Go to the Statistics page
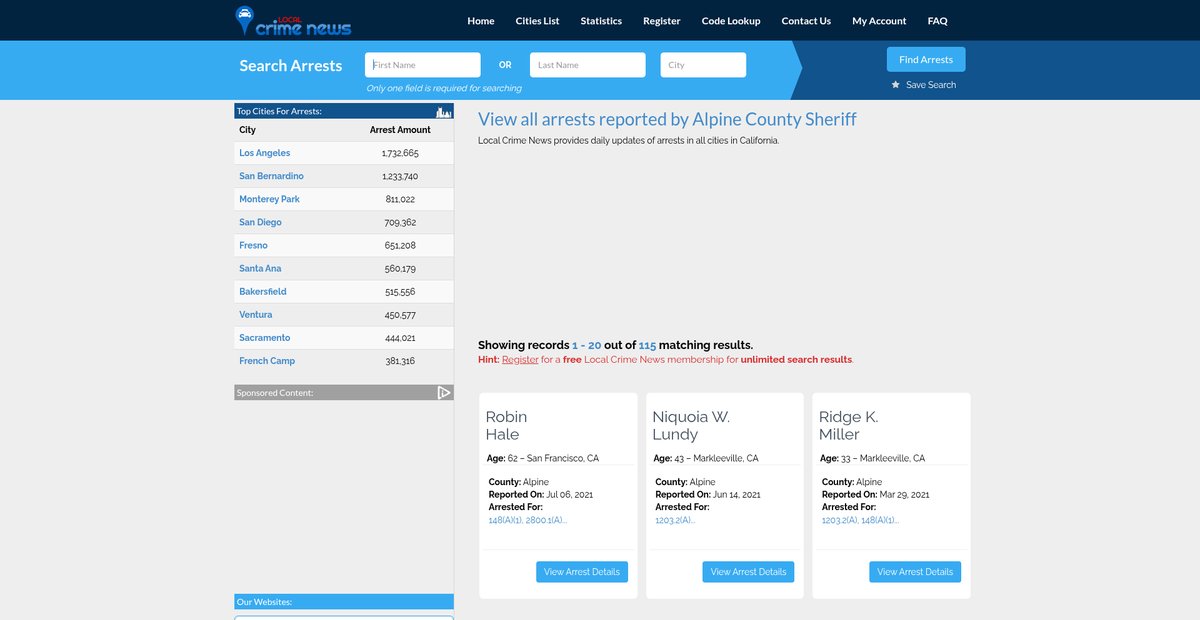Image resolution: width=1200 pixels, height=620 pixels. (601, 21)
